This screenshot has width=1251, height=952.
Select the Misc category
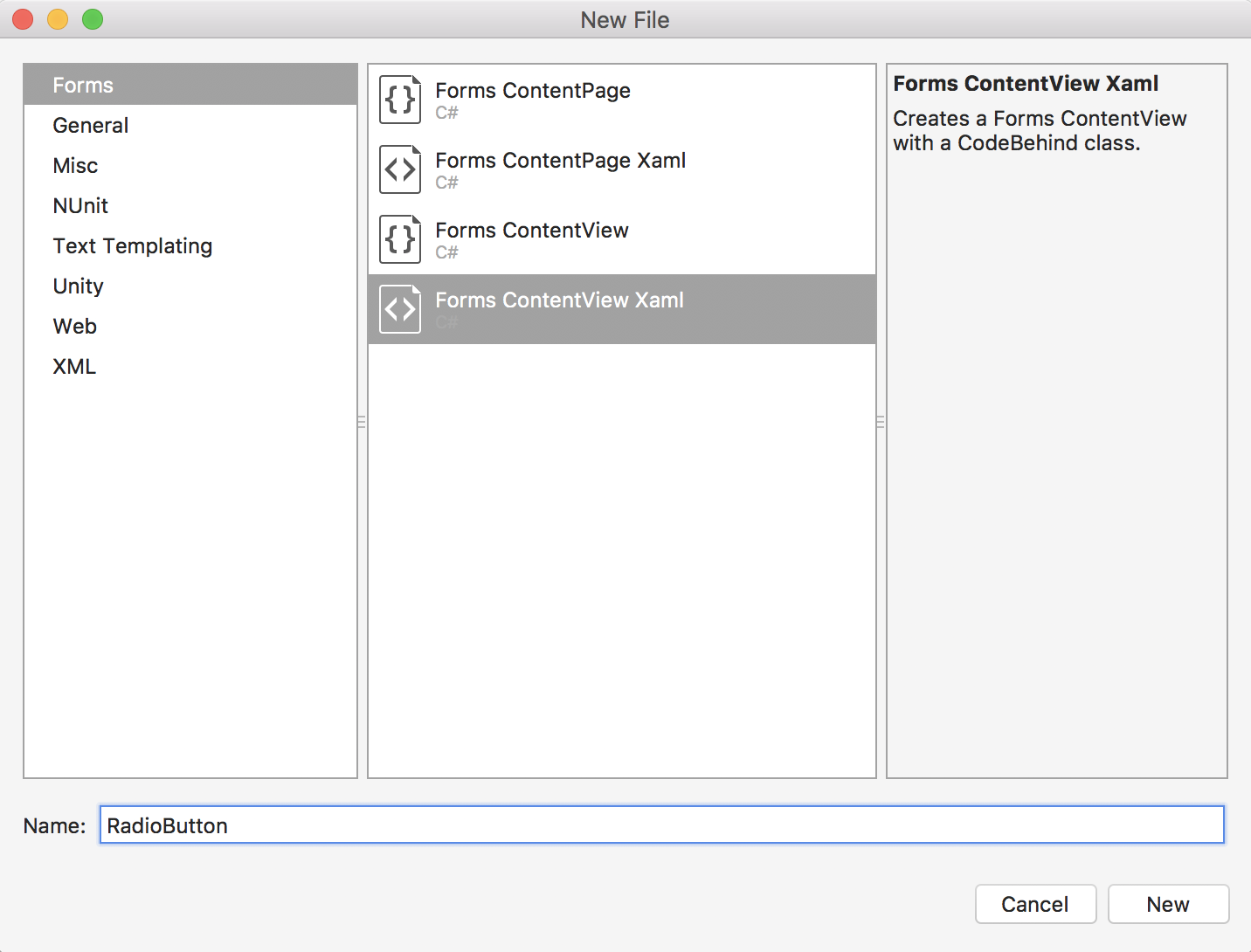click(x=75, y=165)
